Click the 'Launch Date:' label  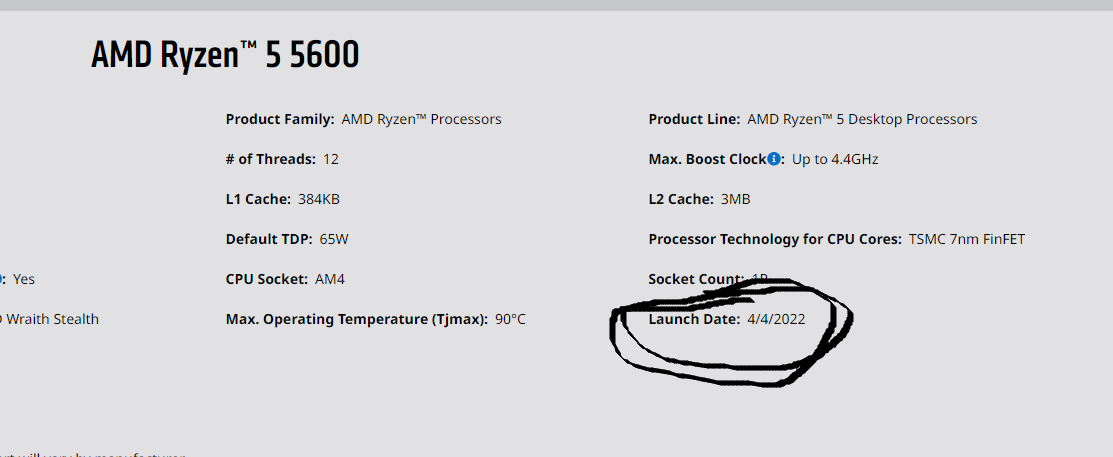pyautogui.click(x=694, y=319)
